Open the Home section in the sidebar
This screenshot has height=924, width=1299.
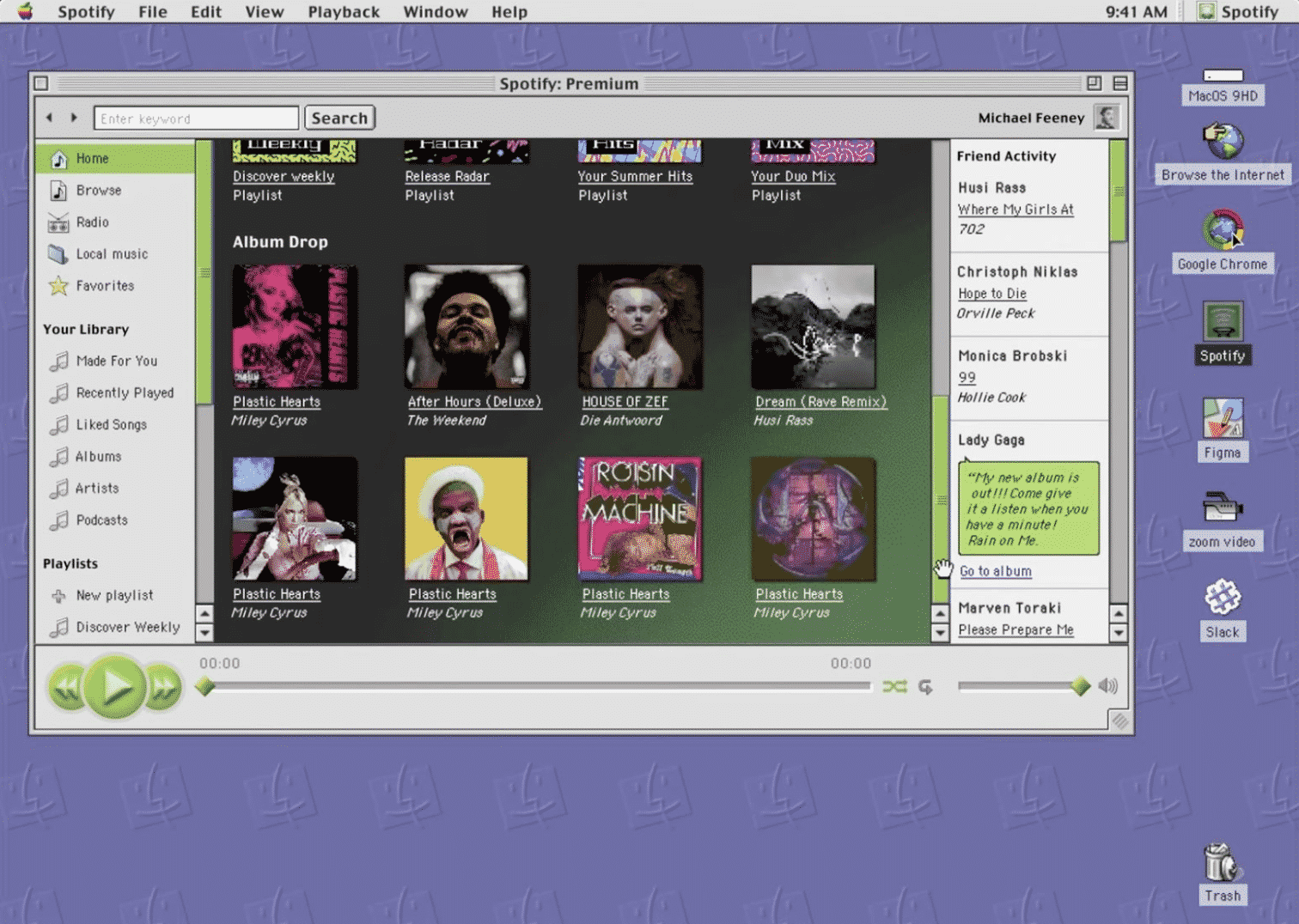click(x=90, y=158)
